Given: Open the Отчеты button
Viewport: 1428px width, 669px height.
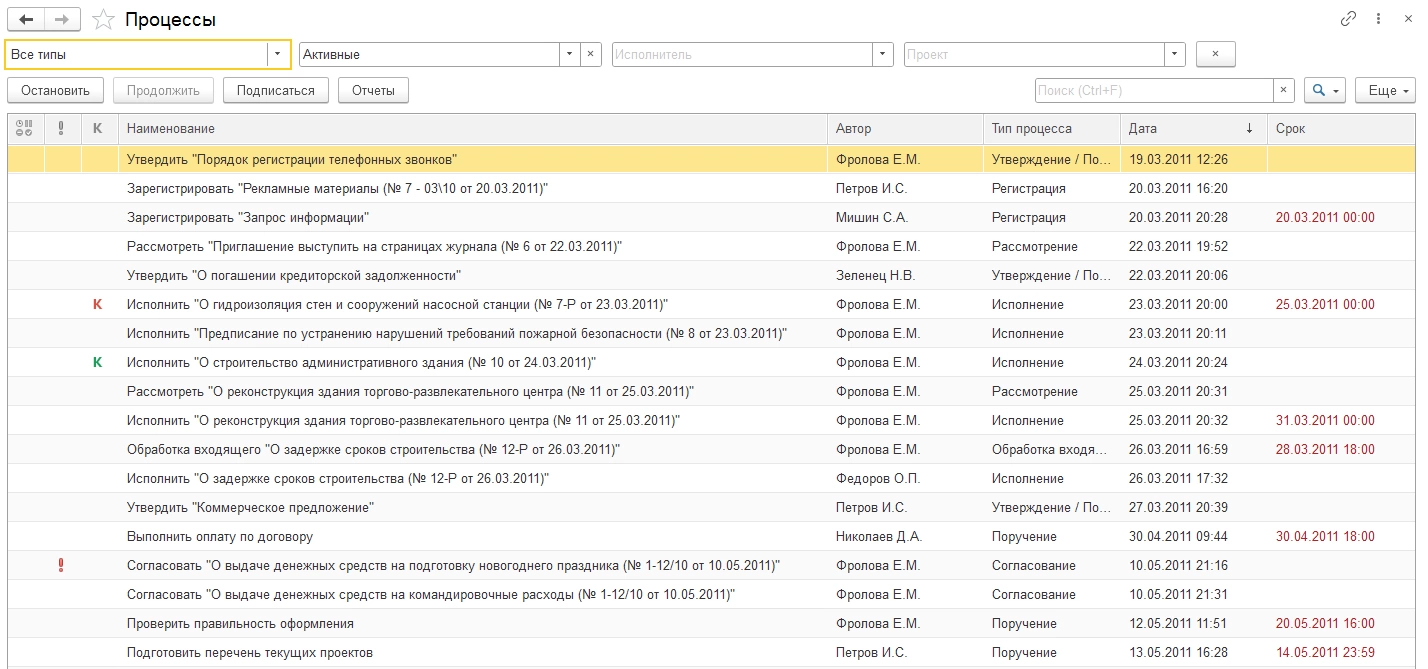Looking at the screenshot, I should [373, 91].
